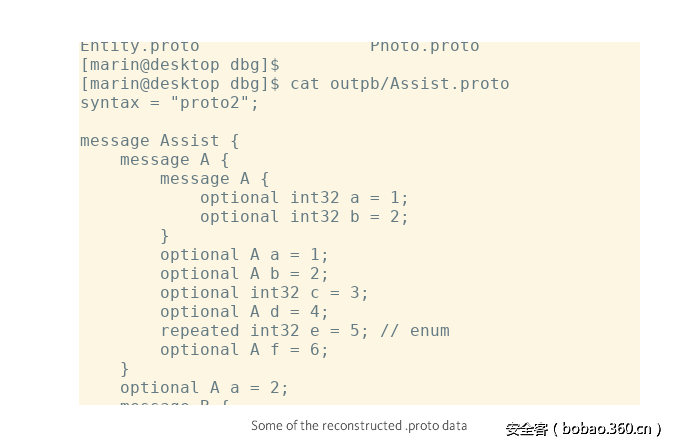Click the 'syntax = "proto2";' line

(x=169, y=102)
